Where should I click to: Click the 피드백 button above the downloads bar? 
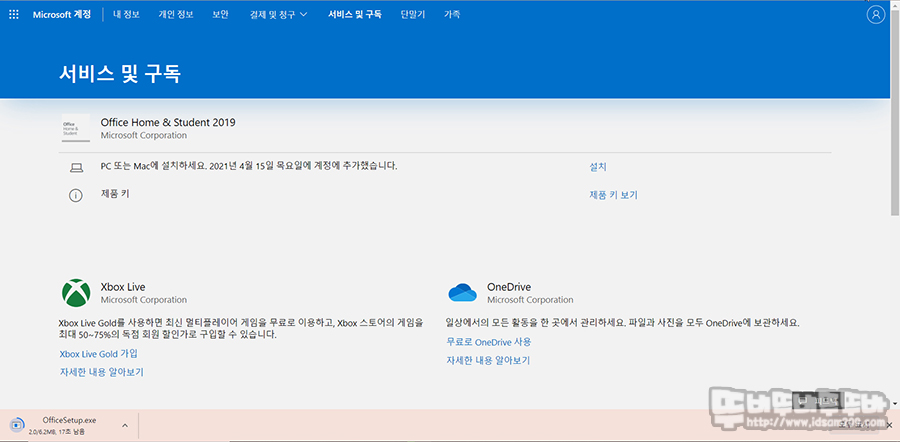click(x=819, y=400)
